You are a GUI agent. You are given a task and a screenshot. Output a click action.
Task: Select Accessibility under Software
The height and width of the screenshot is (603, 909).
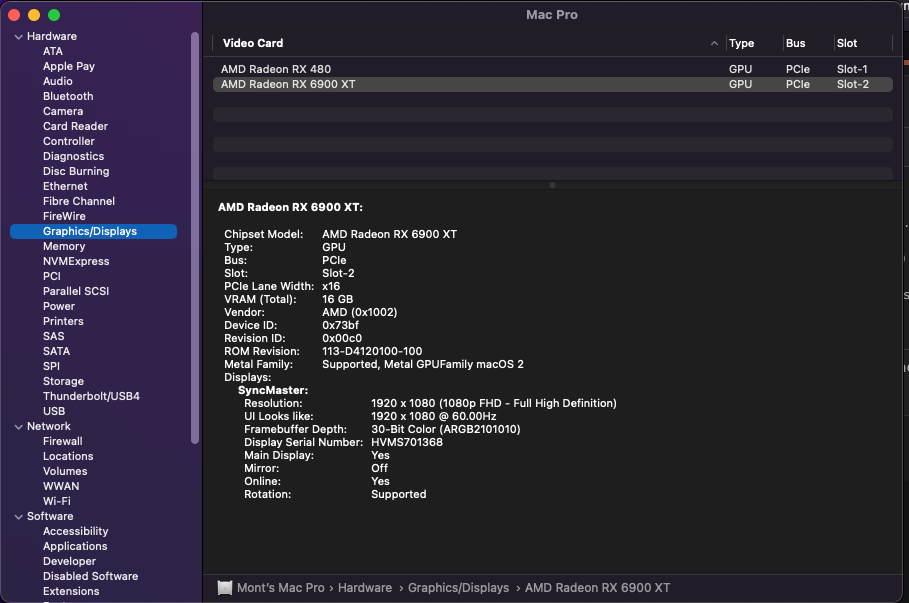pos(75,531)
